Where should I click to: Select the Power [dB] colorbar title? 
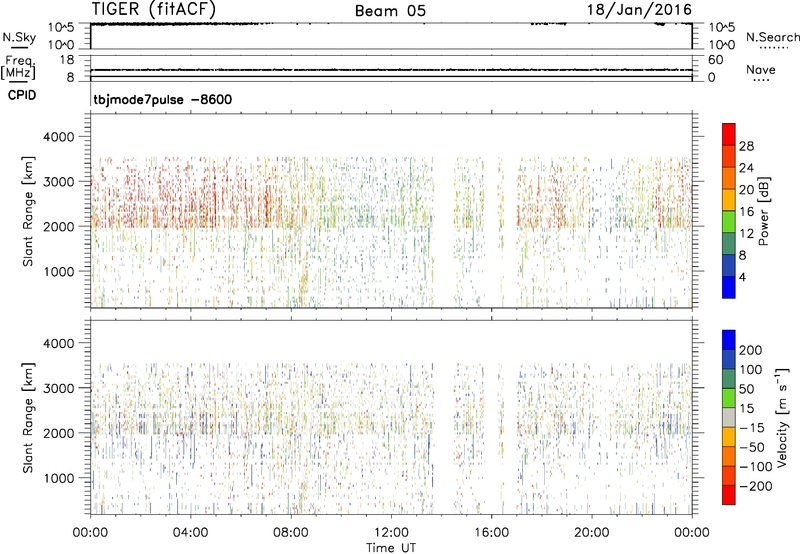pyautogui.click(x=763, y=211)
